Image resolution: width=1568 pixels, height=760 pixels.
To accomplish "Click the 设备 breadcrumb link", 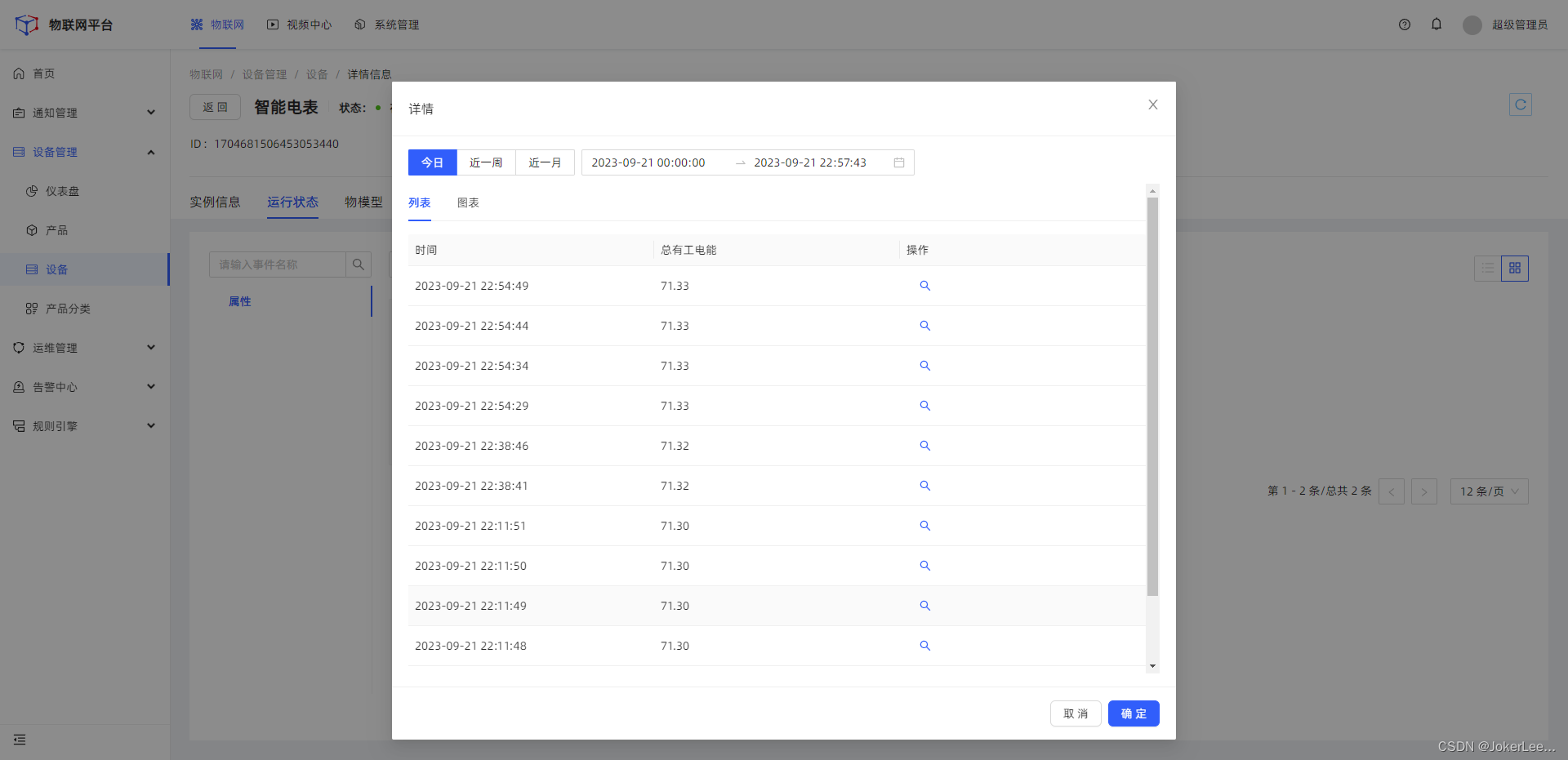I will click(x=317, y=74).
